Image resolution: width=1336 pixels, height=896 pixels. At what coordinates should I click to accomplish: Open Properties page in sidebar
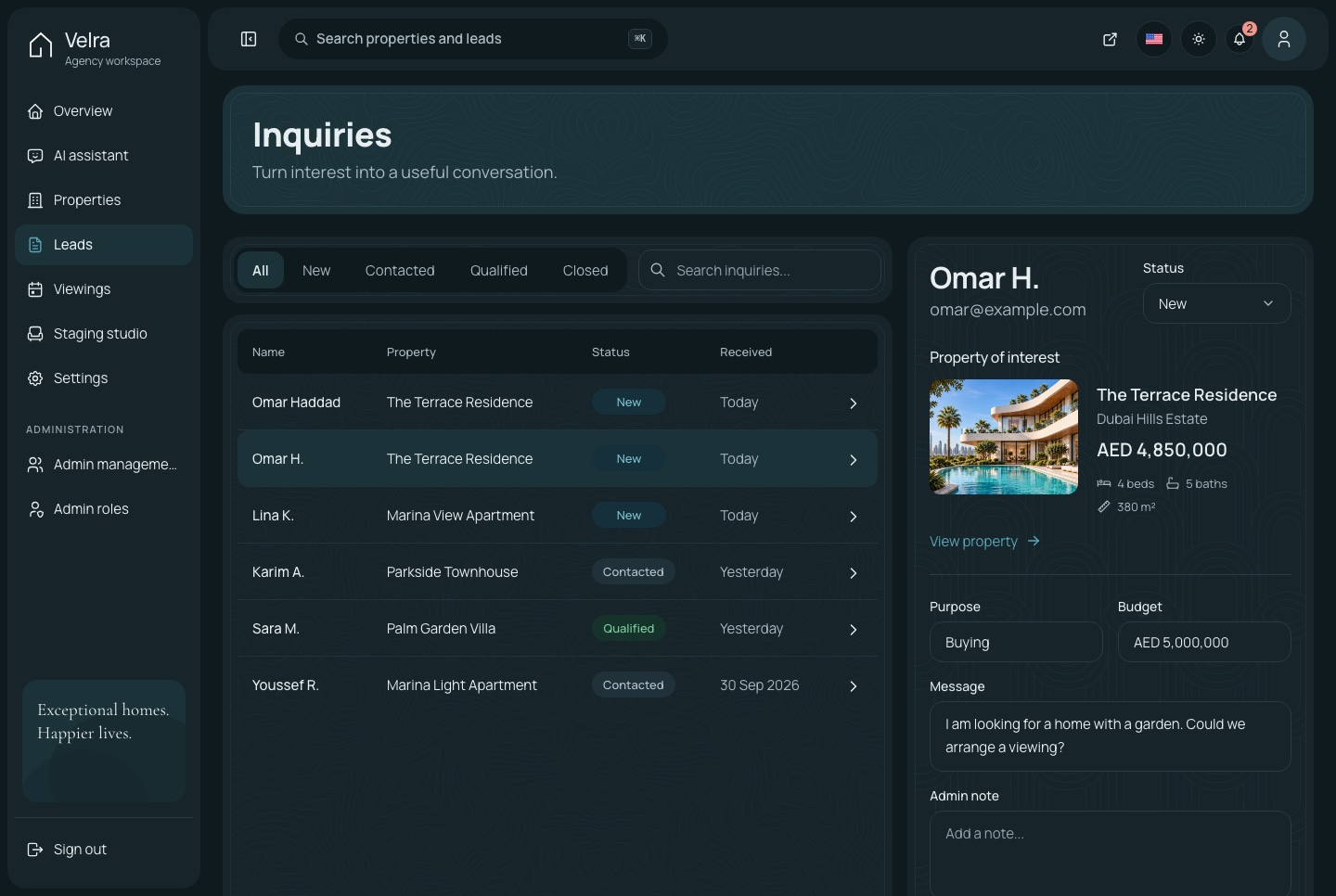[104, 200]
